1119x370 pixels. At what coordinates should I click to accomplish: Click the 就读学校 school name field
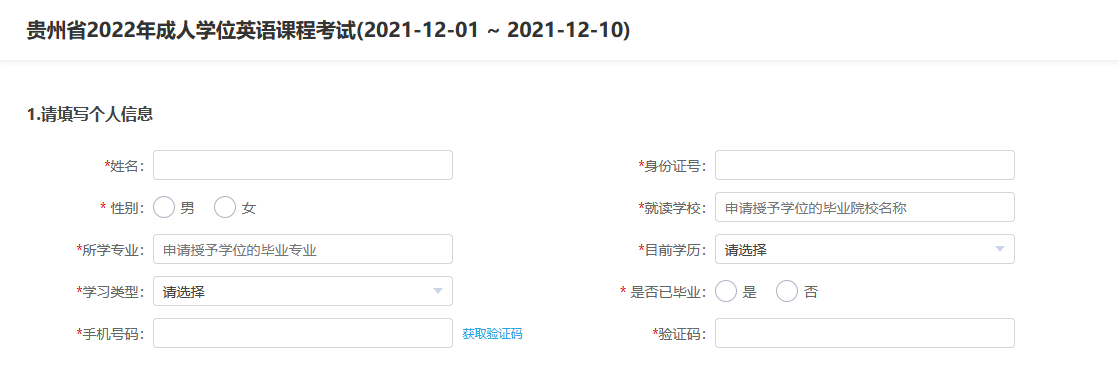pyautogui.click(x=864, y=207)
